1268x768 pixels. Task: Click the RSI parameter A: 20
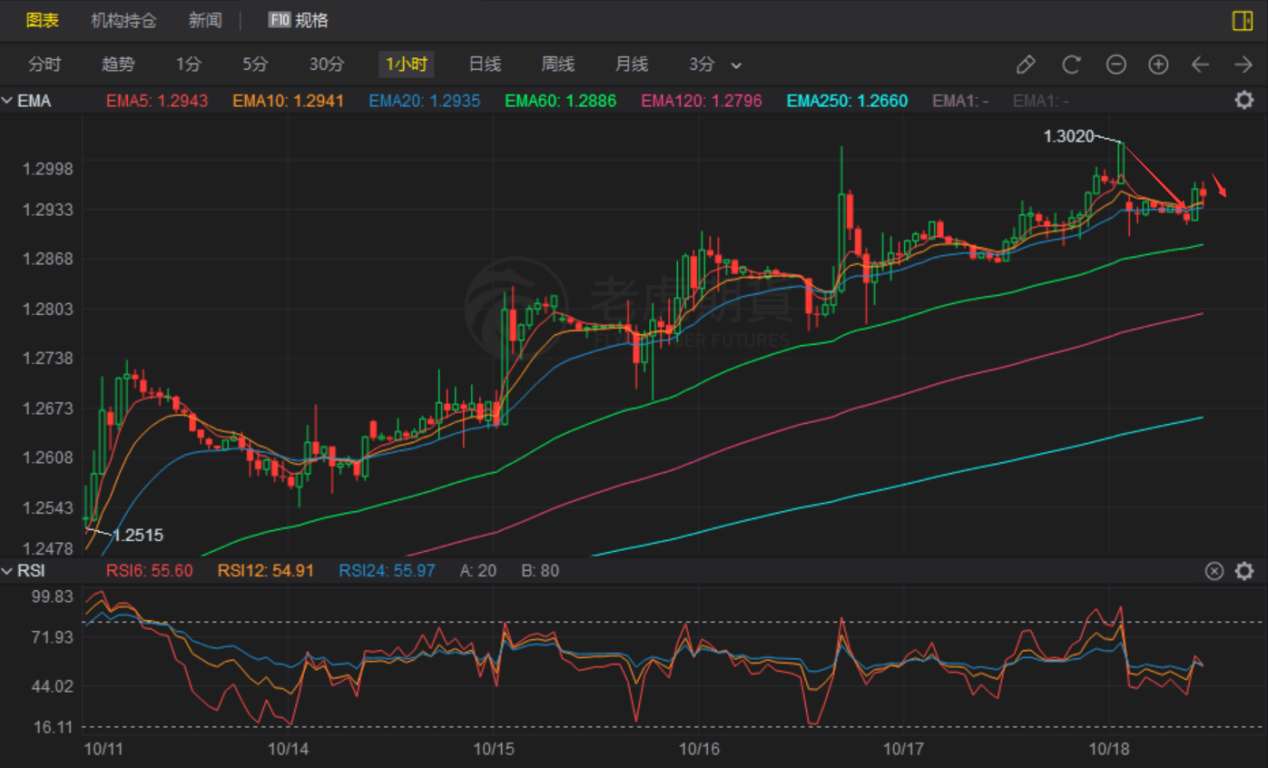[x=479, y=571]
